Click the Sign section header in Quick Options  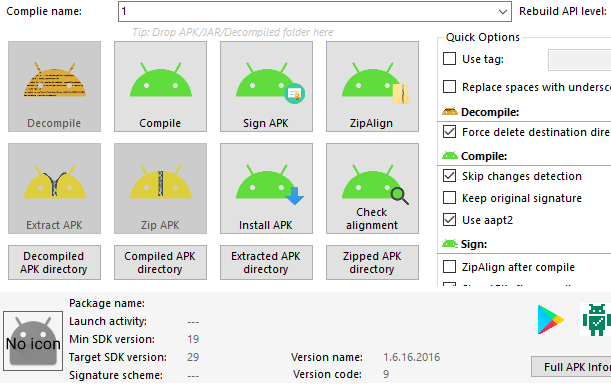tap(474, 244)
